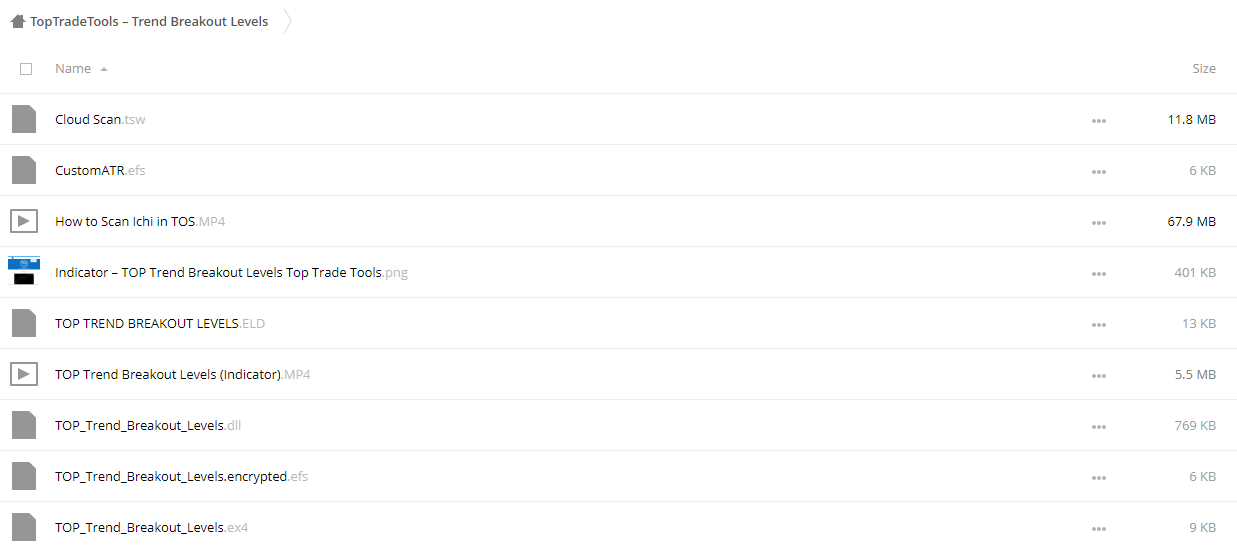Image resolution: width=1237 pixels, height=551 pixels.
Task: Click the CustomATR.efs file icon
Action: [x=24, y=170]
